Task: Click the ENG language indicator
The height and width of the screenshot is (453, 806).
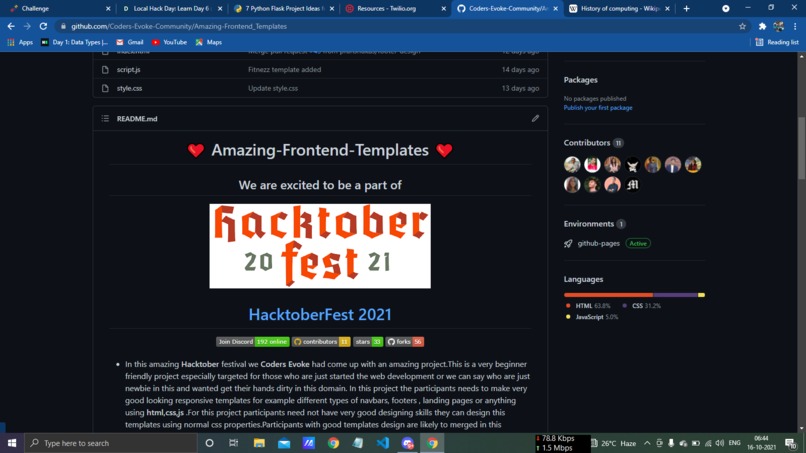Action: [x=735, y=443]
